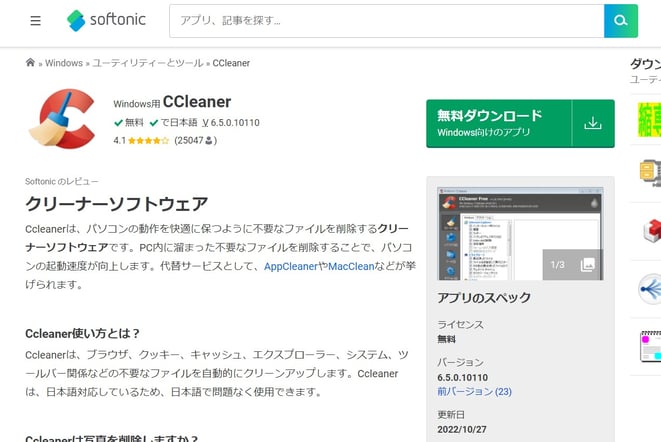
Task: Follow the AppCleaner link
Action: click(290, 266)
